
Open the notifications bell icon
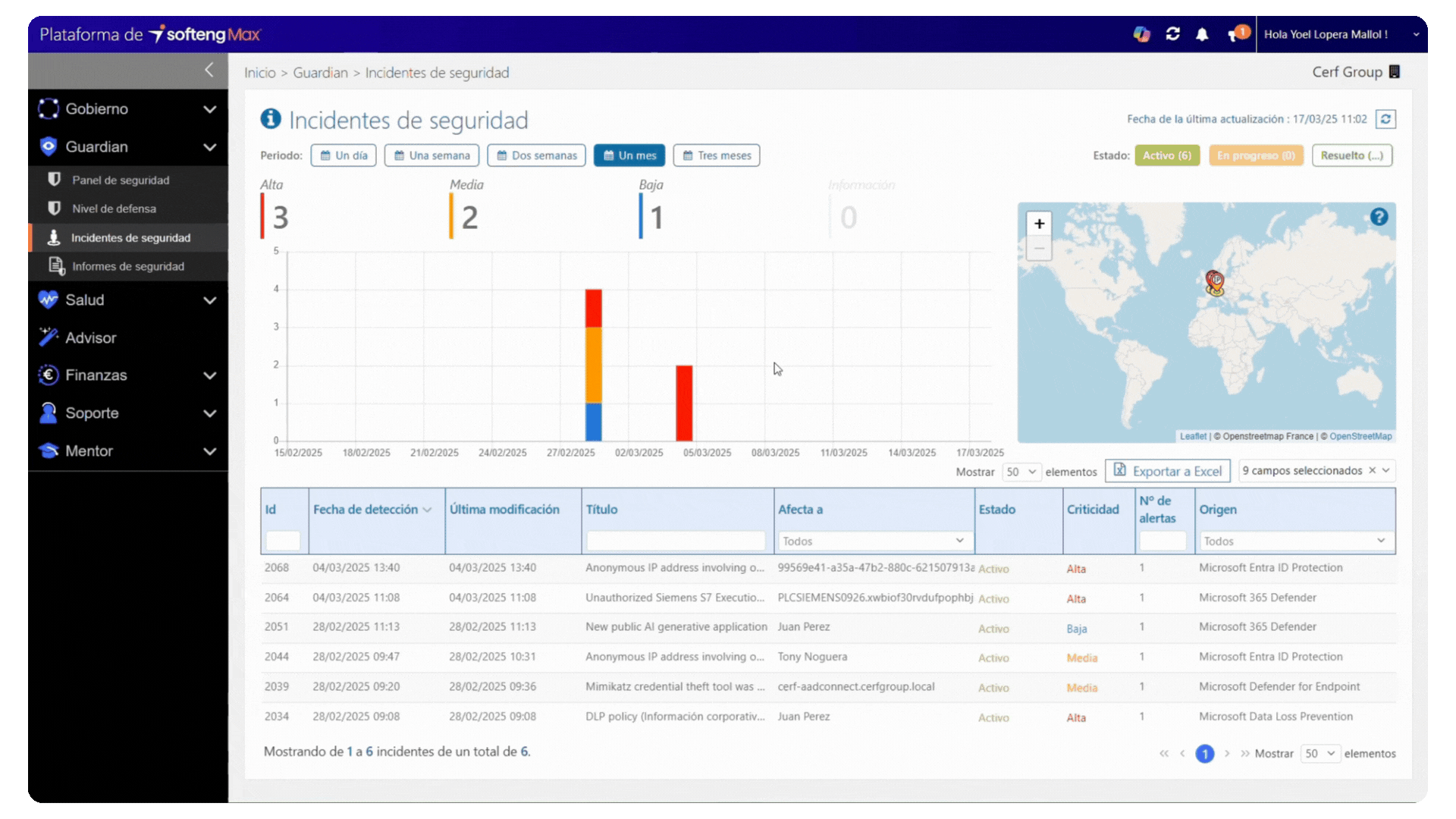point(1202,34)
